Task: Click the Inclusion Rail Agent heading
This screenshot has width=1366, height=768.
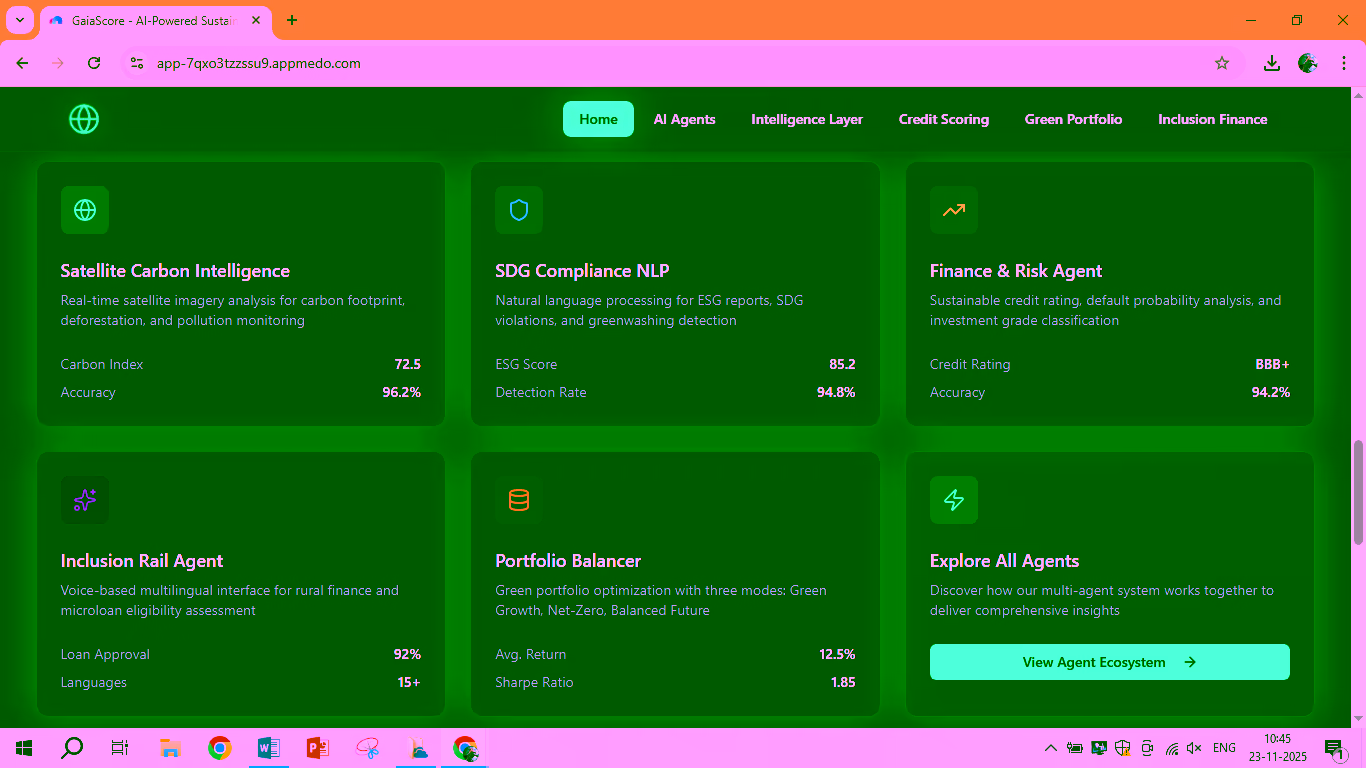Action: point(142,561)
